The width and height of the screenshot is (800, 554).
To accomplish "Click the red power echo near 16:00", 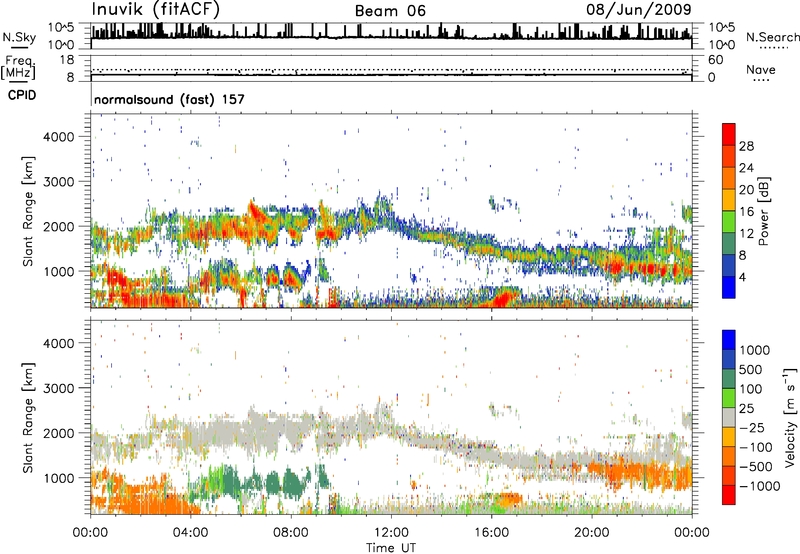I will (504, 296).
